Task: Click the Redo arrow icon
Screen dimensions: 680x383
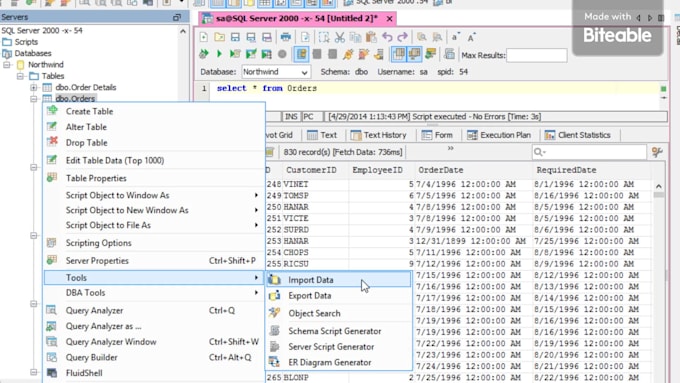Action: click(x=402, y=37)
